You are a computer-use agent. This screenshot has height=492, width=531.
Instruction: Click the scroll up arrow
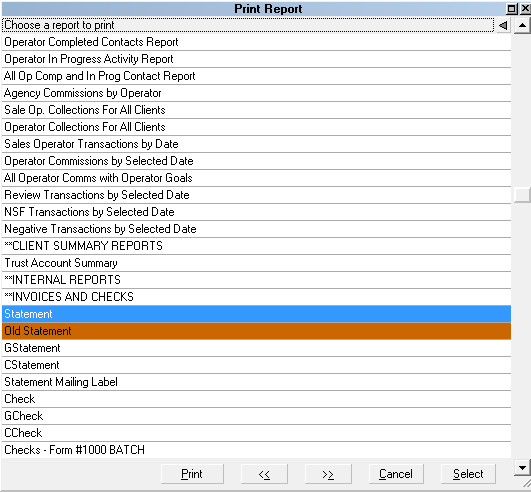[522, 25]
